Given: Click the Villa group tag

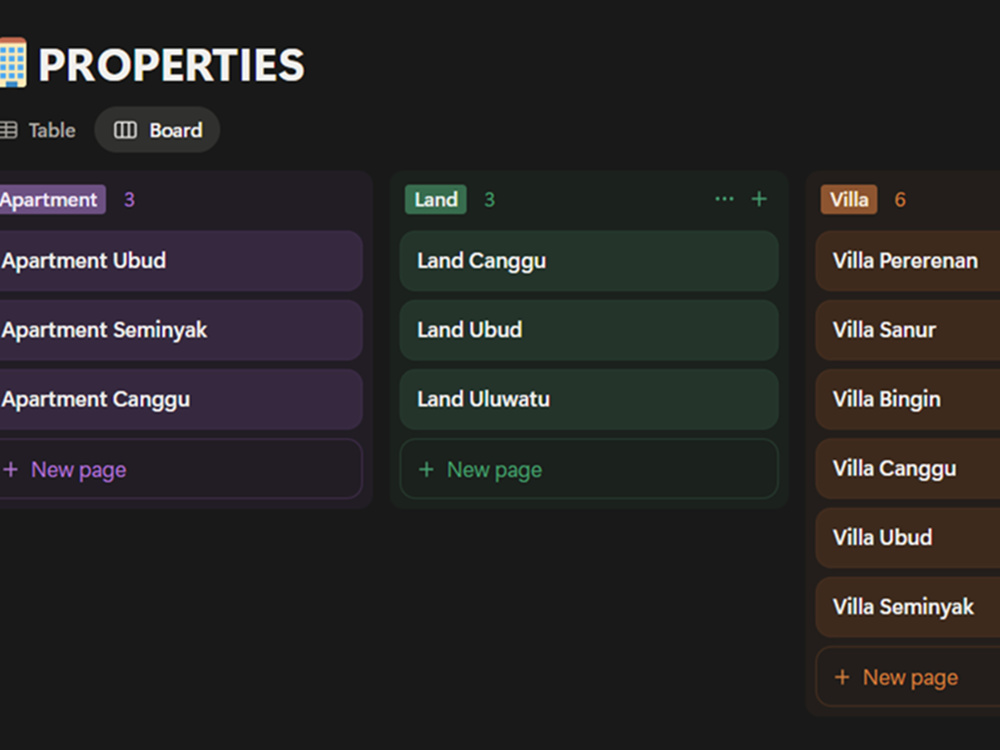Looking at the screenshot, I should click(849, 200).
